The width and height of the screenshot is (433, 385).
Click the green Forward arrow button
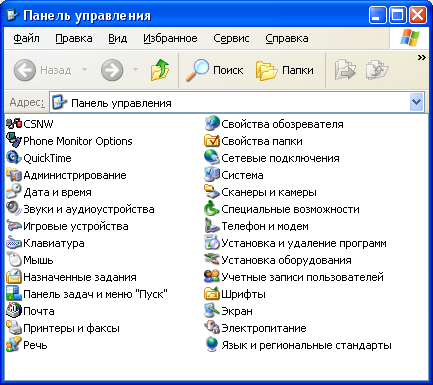(112, 70)
